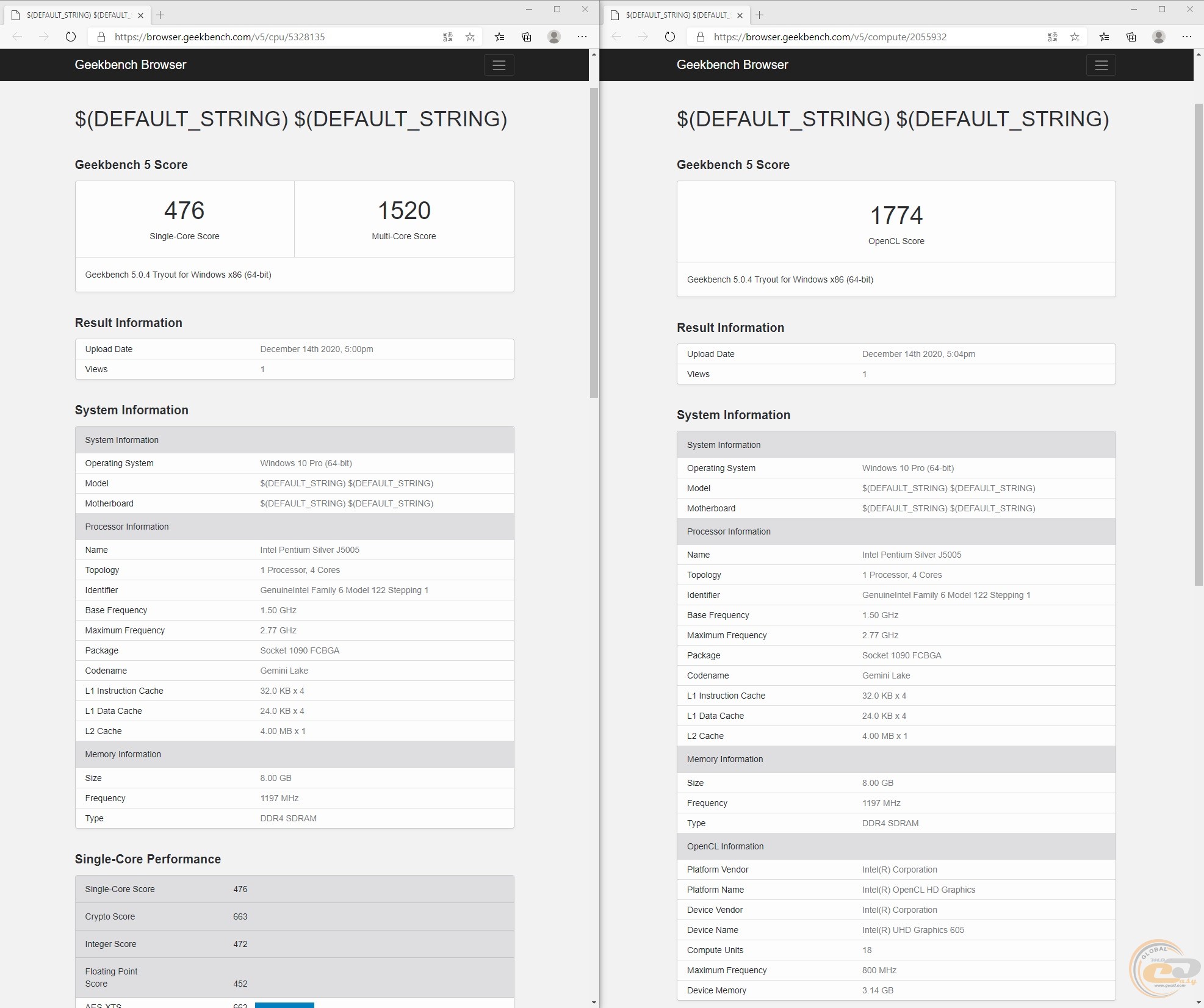Open a new tab in the right browser
The width and height of the screenshot is (1204, 1008).
(760, 15)
